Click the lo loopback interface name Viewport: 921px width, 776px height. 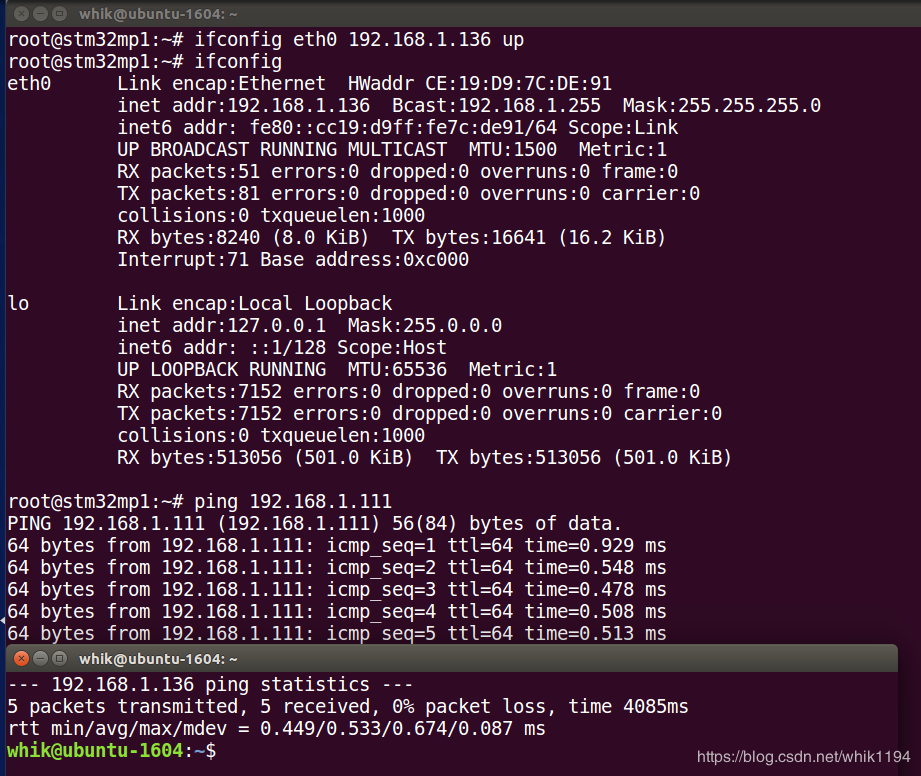18,304
